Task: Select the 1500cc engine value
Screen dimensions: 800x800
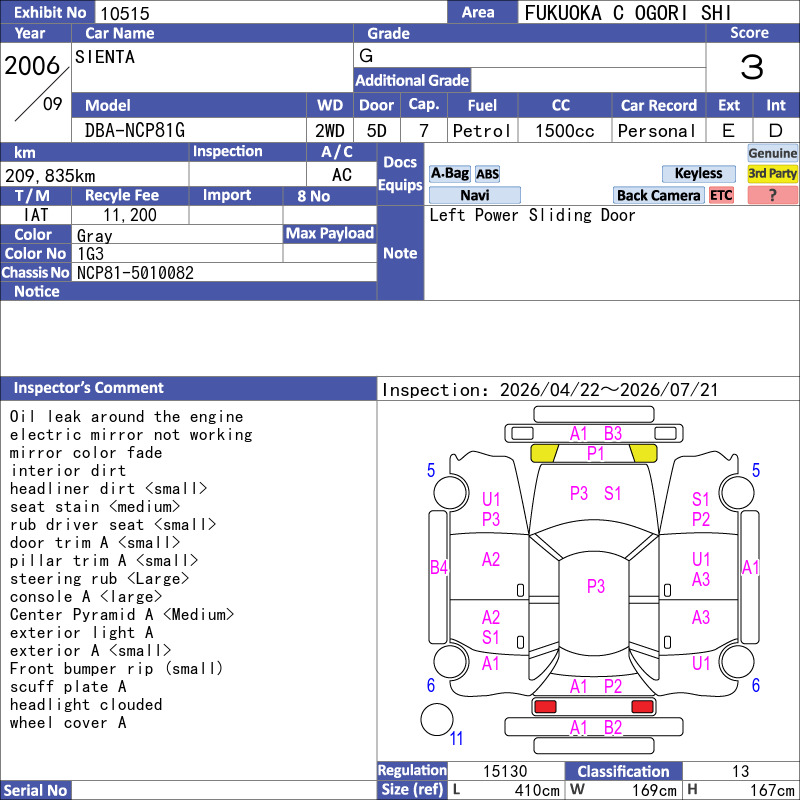Action: (565, 131)
